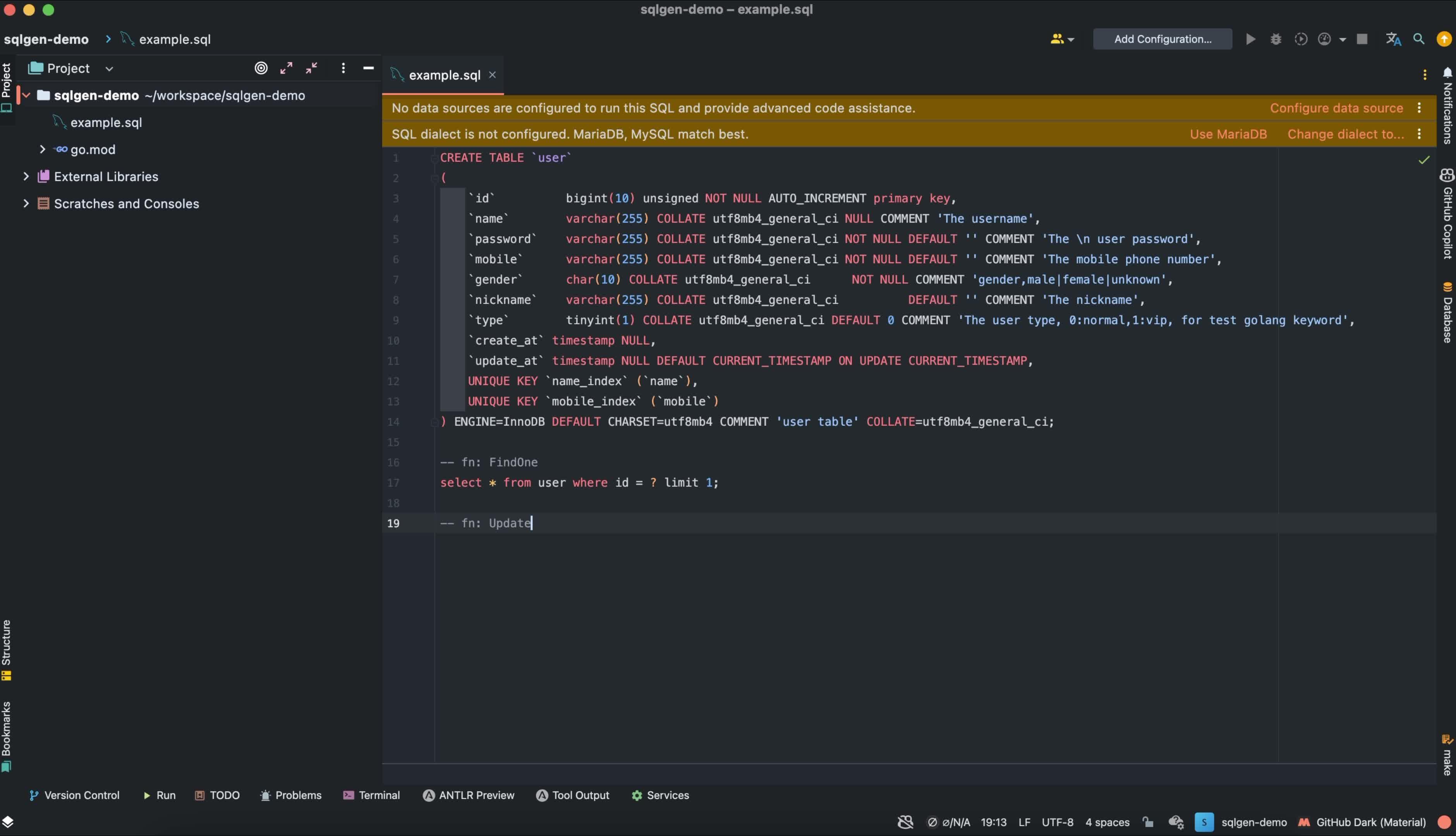This screenshot has width=1456, height=836.
Task: Click the Select Opened File target icon
Action: [261, 69]
